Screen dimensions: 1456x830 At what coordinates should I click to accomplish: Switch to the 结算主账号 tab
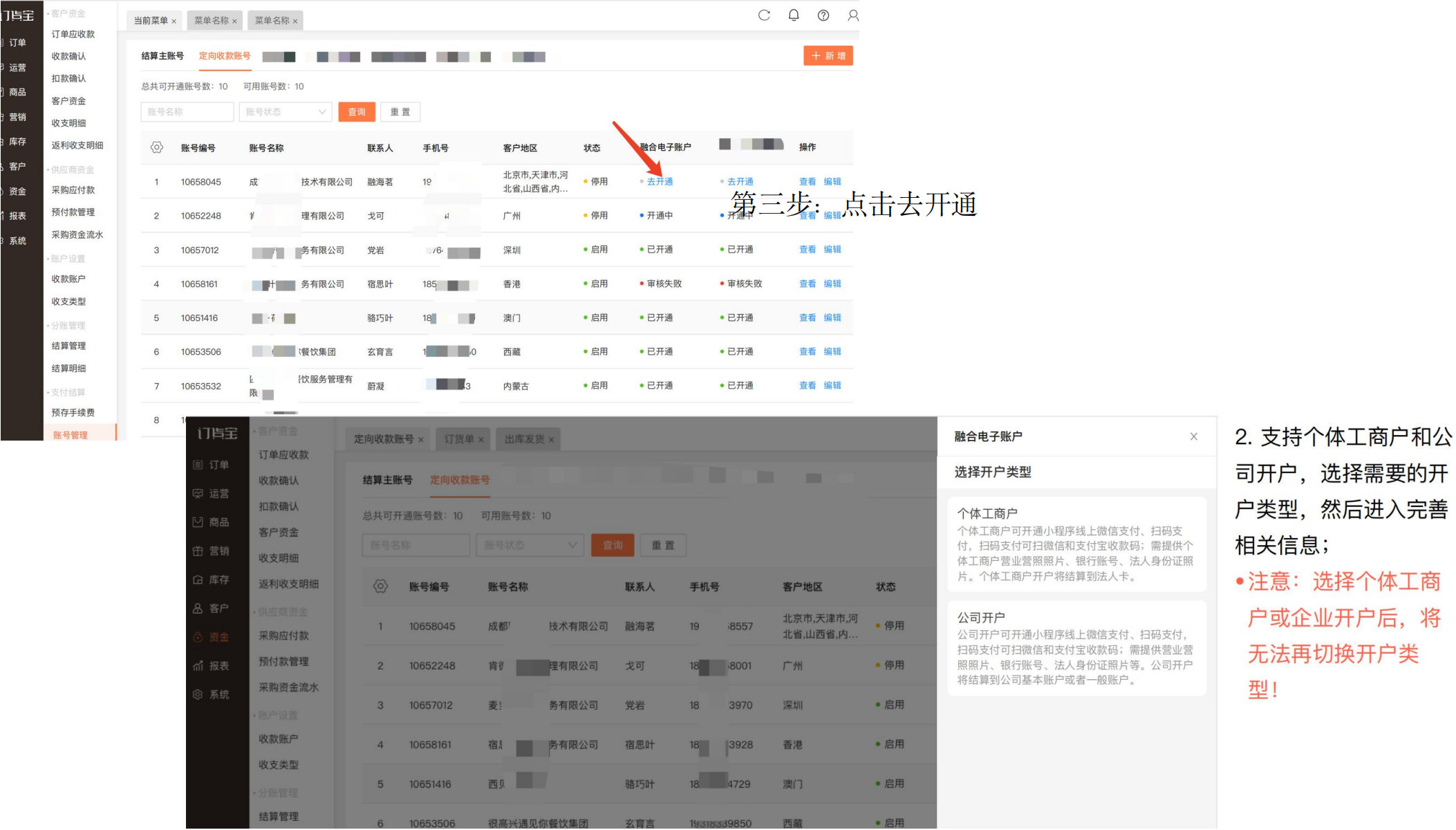coord(162,56)
